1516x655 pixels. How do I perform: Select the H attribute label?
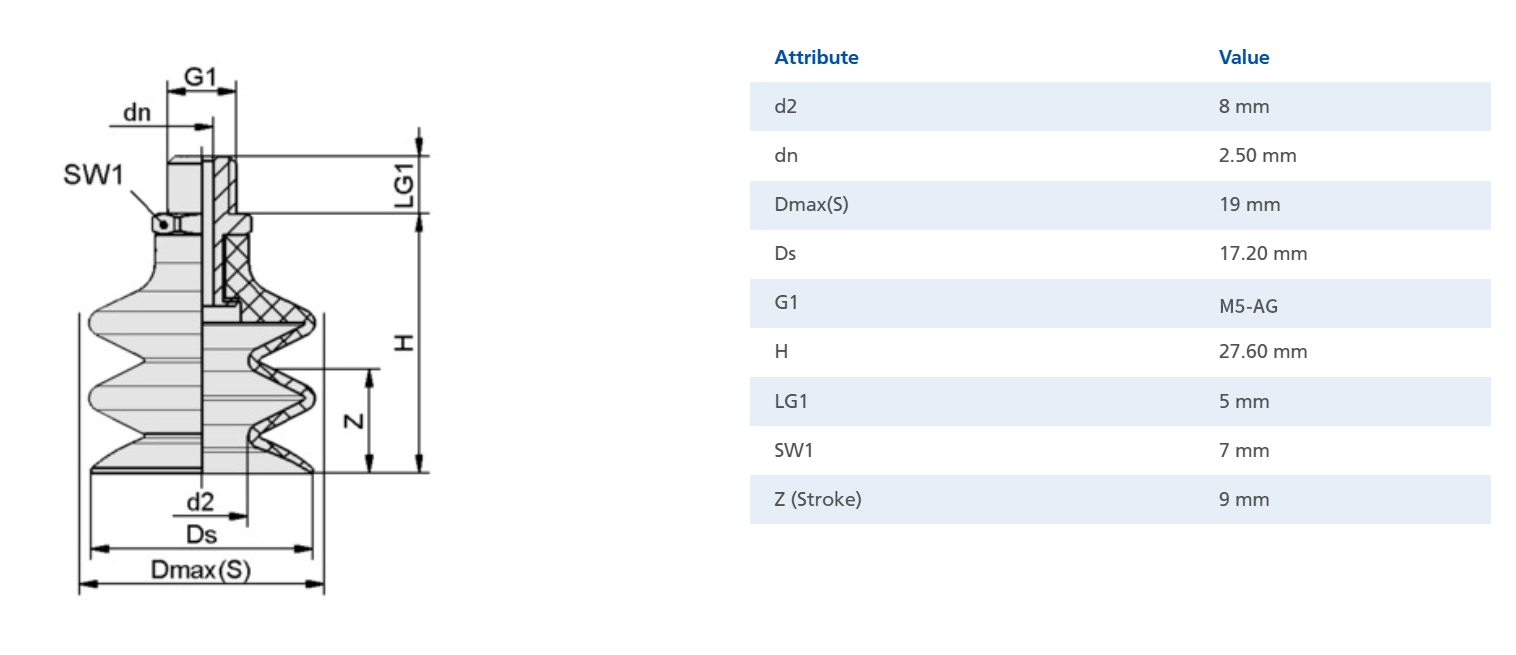point(781,351)
